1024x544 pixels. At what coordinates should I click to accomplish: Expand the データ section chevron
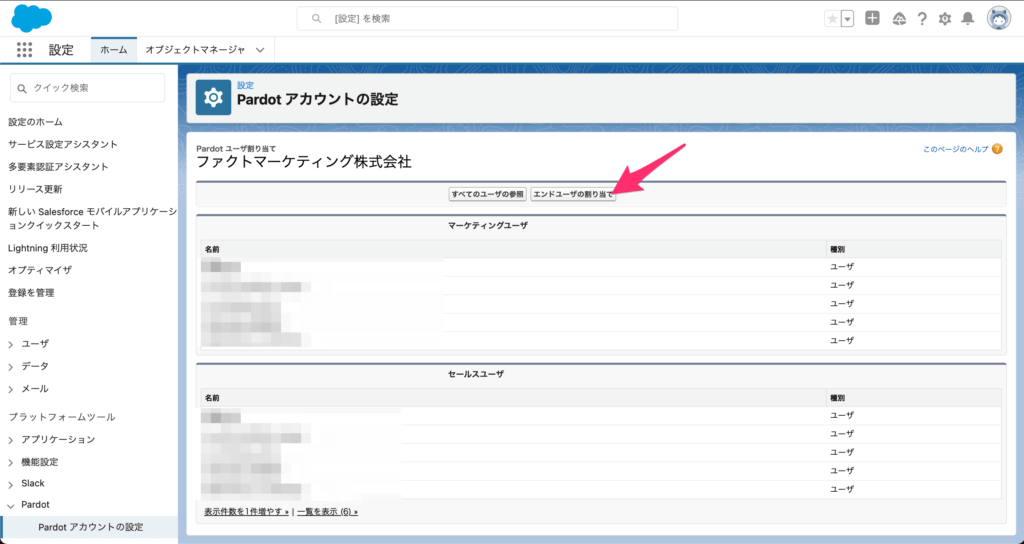point(11,367)
